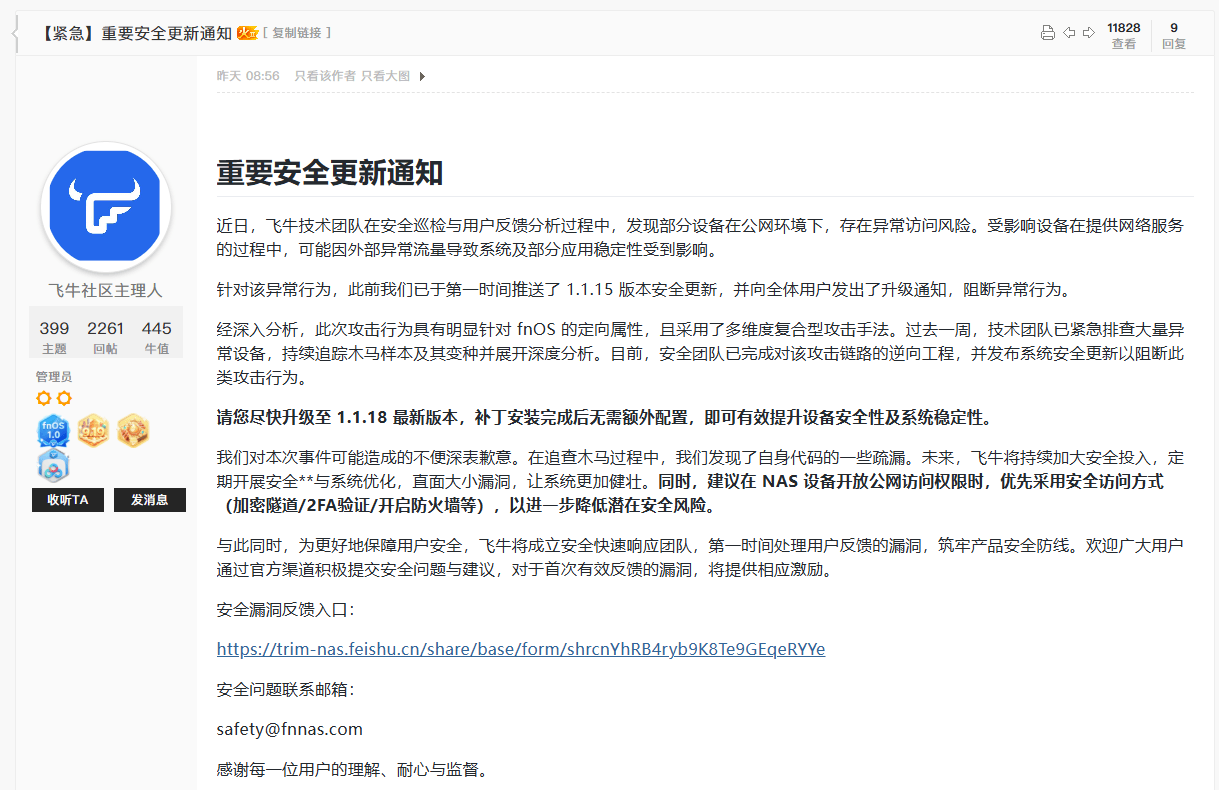The height and width of the screenshot is (790, 1219).
Task: Click the blue clover hexagon medal
Action: pyautogui.click(x=53, y=466)
